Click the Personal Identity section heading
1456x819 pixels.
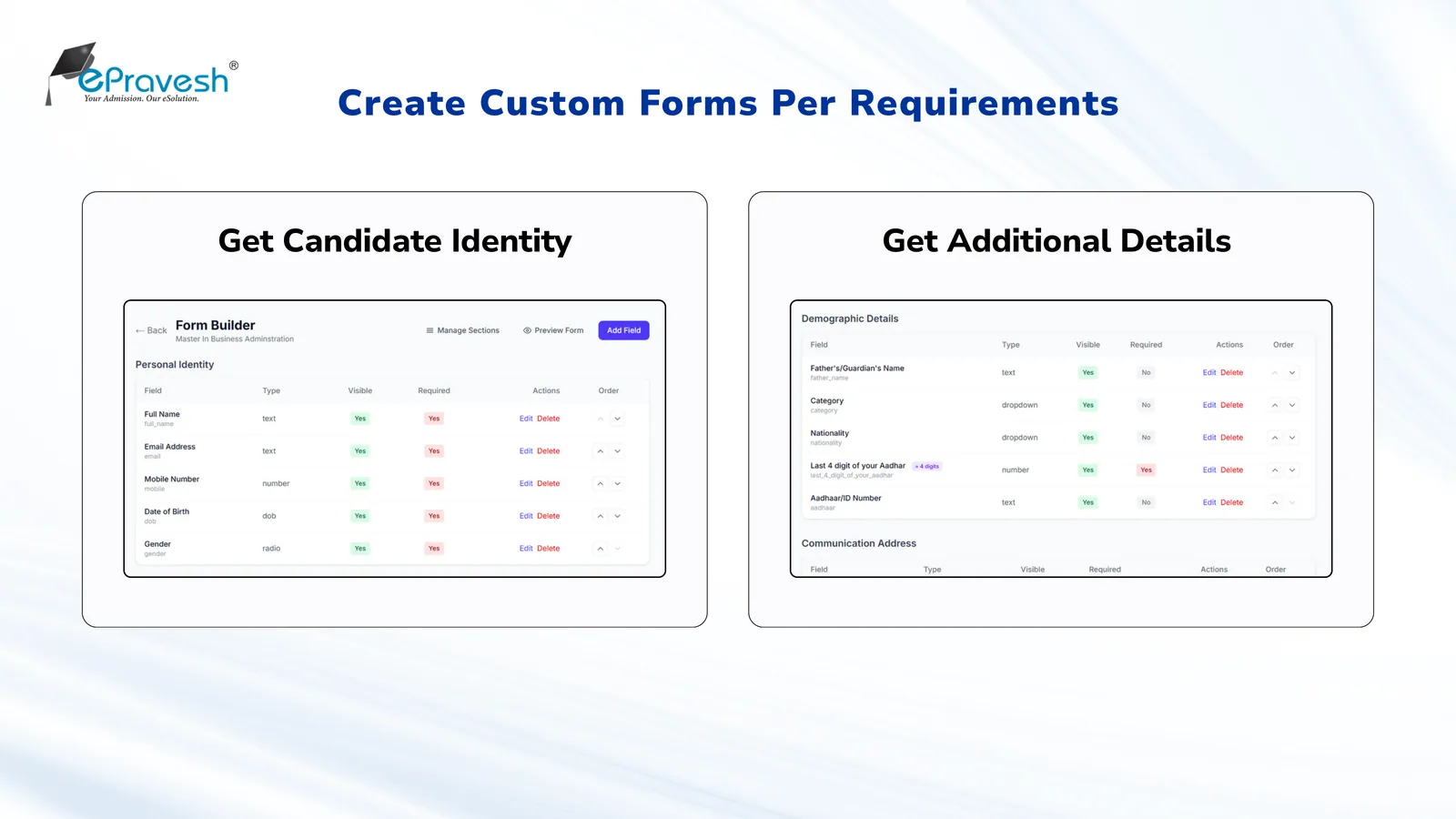[x=175, y=365]
